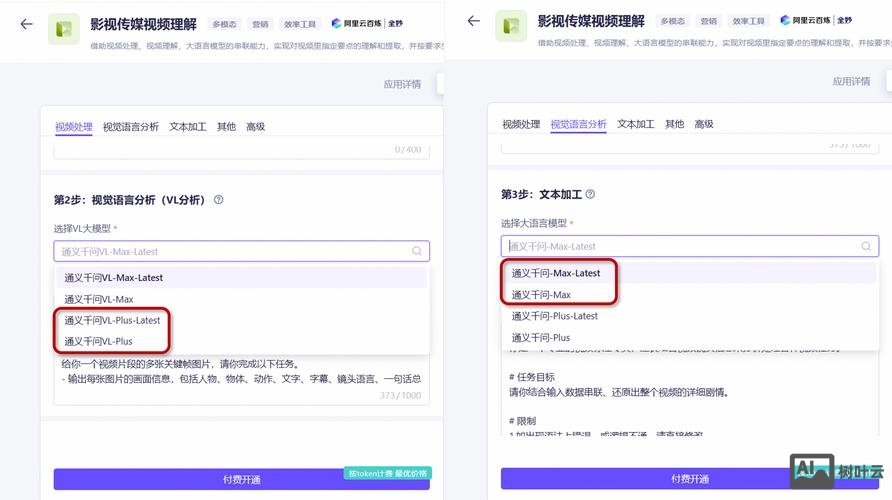892x500 pixels.
Task: Click 第3步：文本加工 heading
Action: coord(541,194)
